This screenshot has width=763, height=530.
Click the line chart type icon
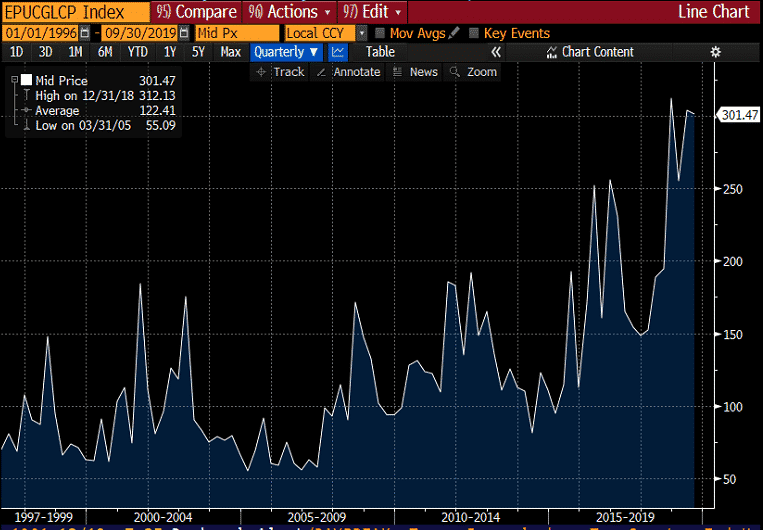pos(338,52)
